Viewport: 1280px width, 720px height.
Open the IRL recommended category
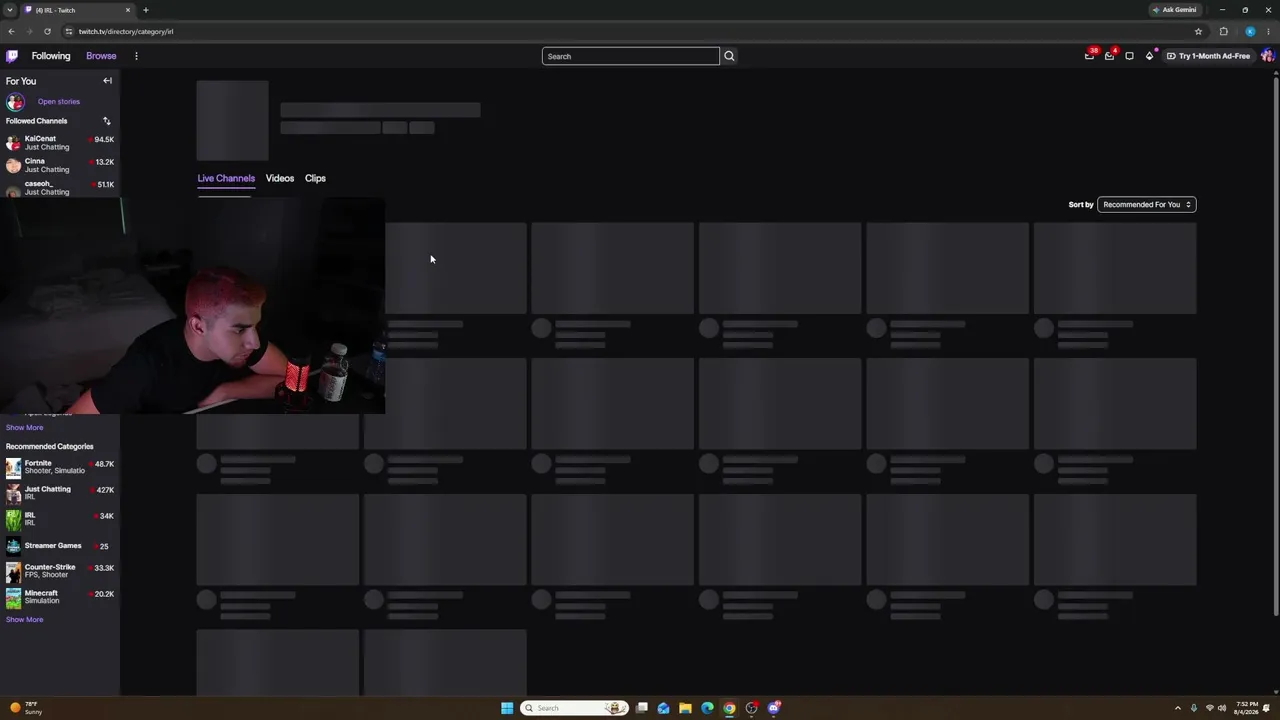pyautogui.click(x=60, y=519)
